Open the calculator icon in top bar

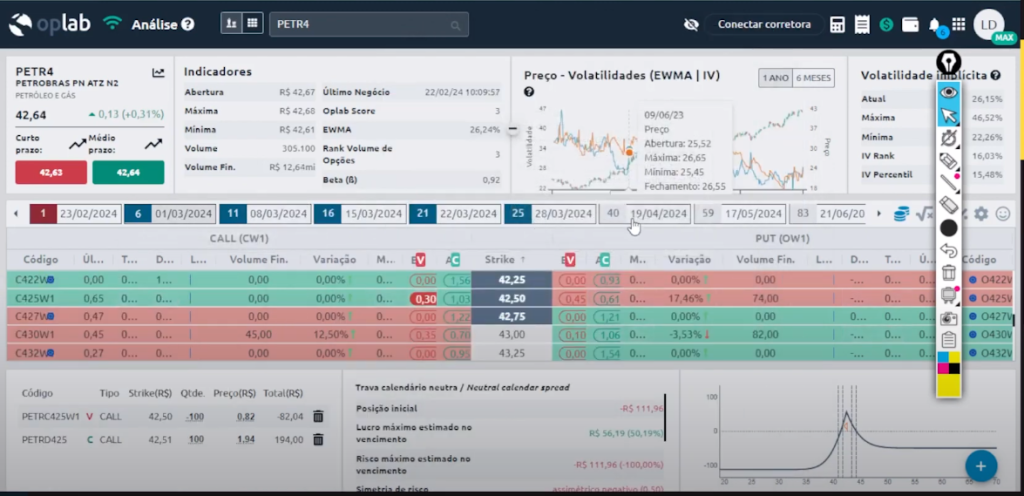tap(837, 25)
